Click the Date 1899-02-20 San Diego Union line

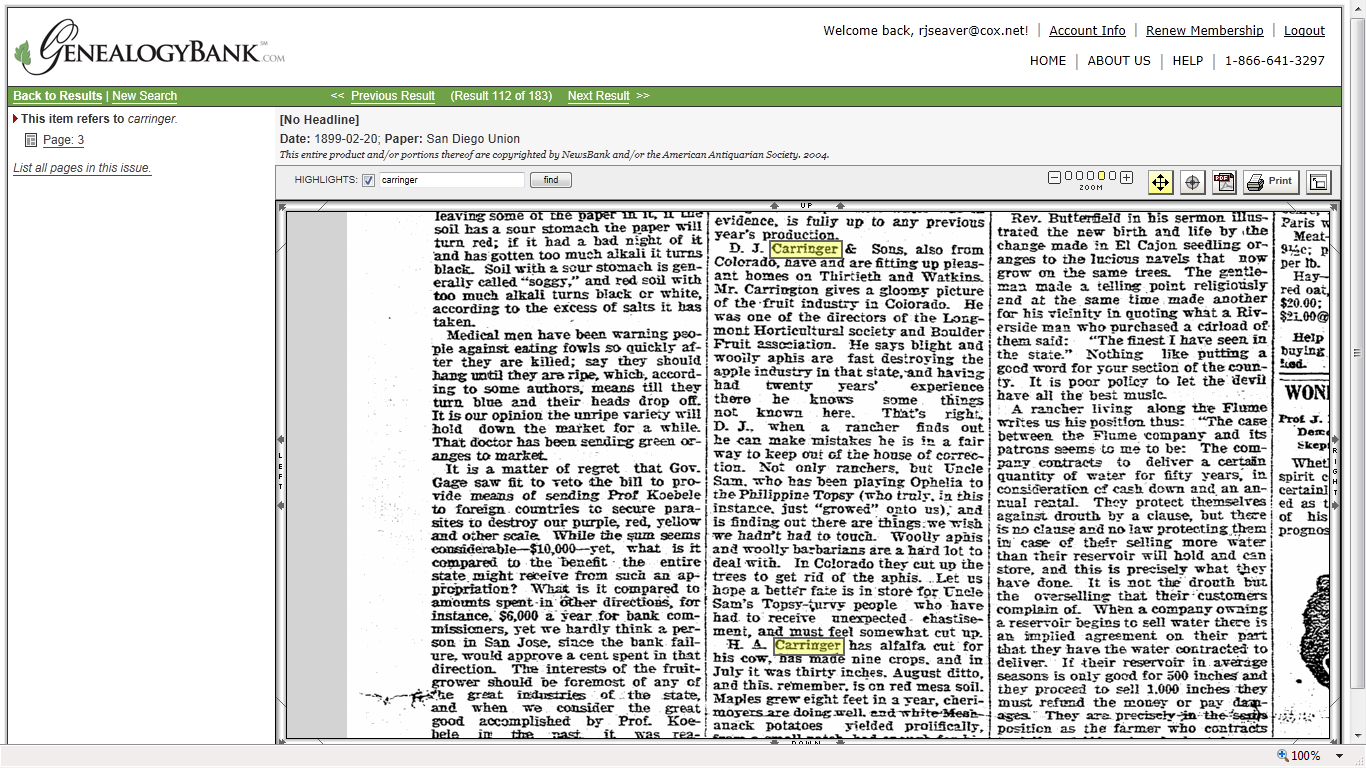point(400,139)
